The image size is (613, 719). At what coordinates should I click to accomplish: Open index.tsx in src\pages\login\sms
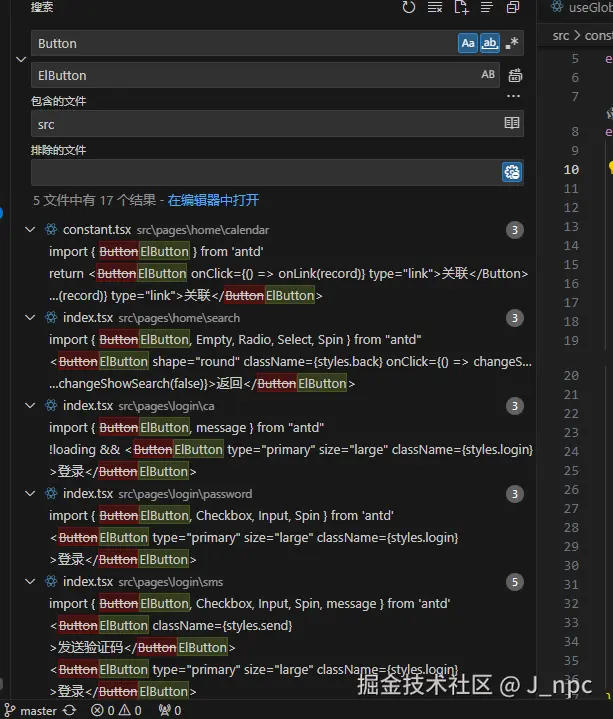pos(88,582)
